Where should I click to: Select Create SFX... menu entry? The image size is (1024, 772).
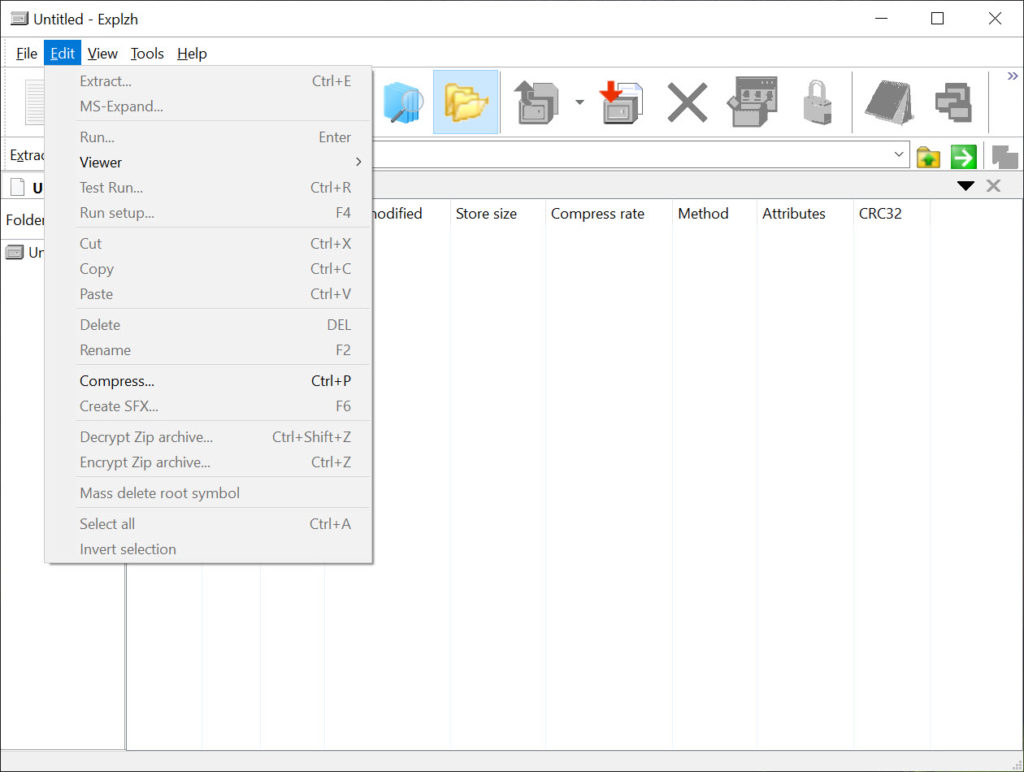click(209, 406)
